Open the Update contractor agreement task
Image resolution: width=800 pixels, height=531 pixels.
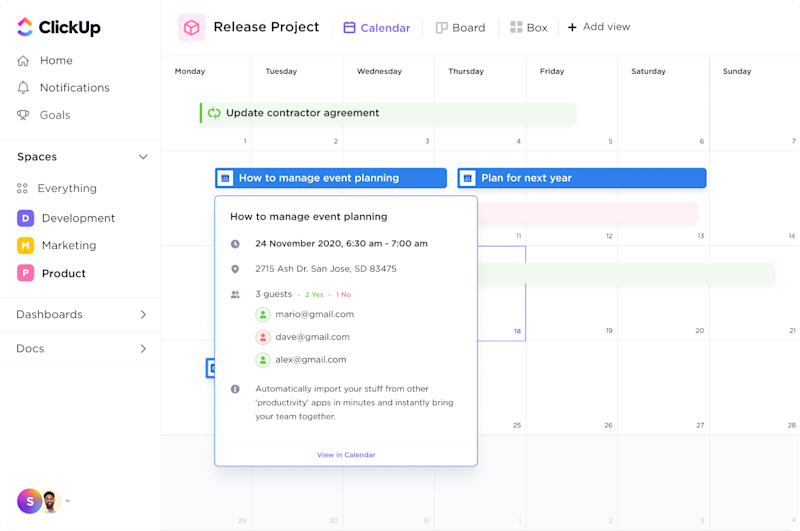tap(388, 113)
